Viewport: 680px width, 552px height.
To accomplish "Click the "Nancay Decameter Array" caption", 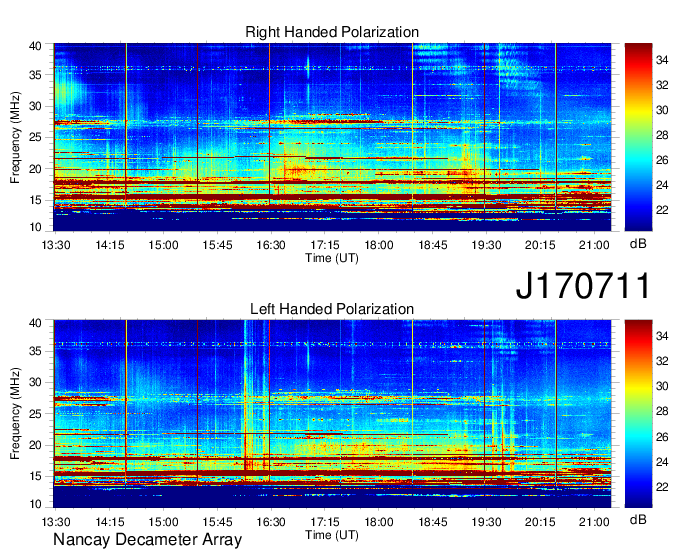I will (x=147, y=540).
